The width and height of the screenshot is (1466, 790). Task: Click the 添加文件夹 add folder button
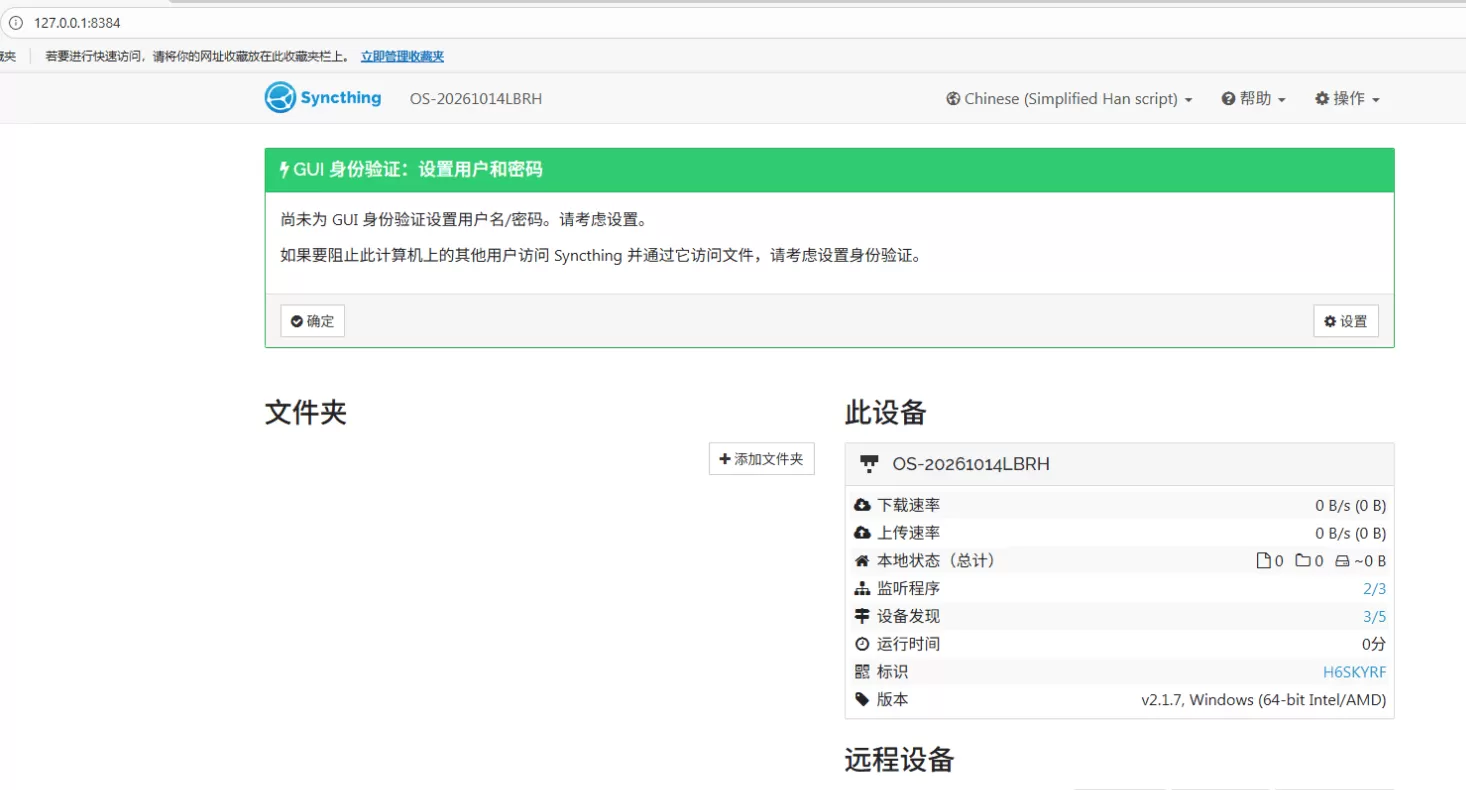click(x=762, y=459)
